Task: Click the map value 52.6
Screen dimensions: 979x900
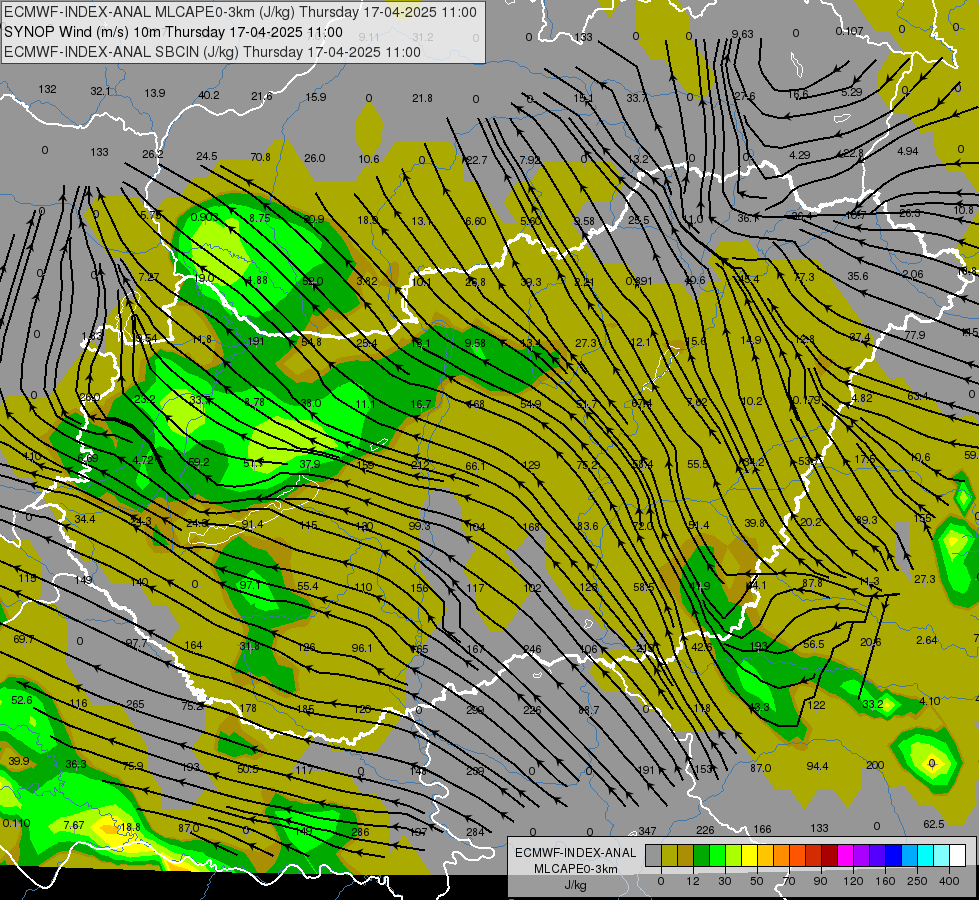Action: pos(22,701)
